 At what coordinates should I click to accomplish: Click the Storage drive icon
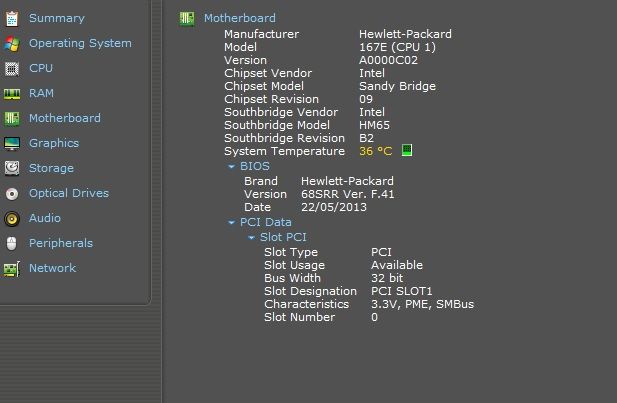[12, 168]
